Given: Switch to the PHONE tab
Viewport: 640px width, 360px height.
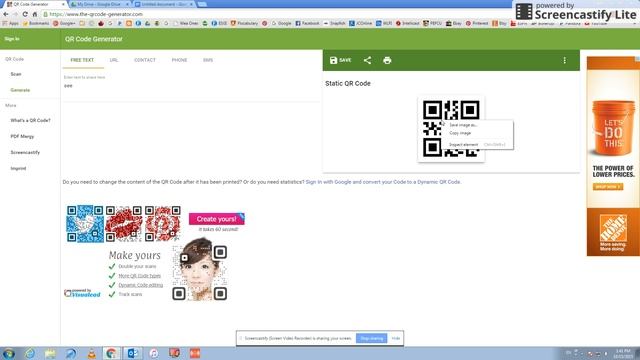Looking at the screenshot, I should tap(179, 60).
